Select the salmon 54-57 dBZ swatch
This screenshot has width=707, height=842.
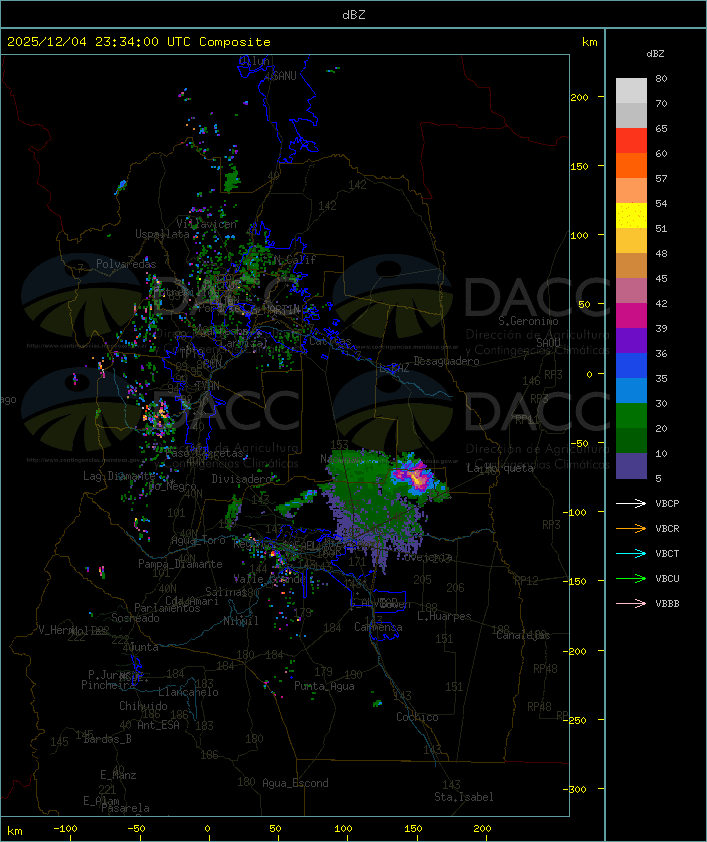[x=631, y=191]
